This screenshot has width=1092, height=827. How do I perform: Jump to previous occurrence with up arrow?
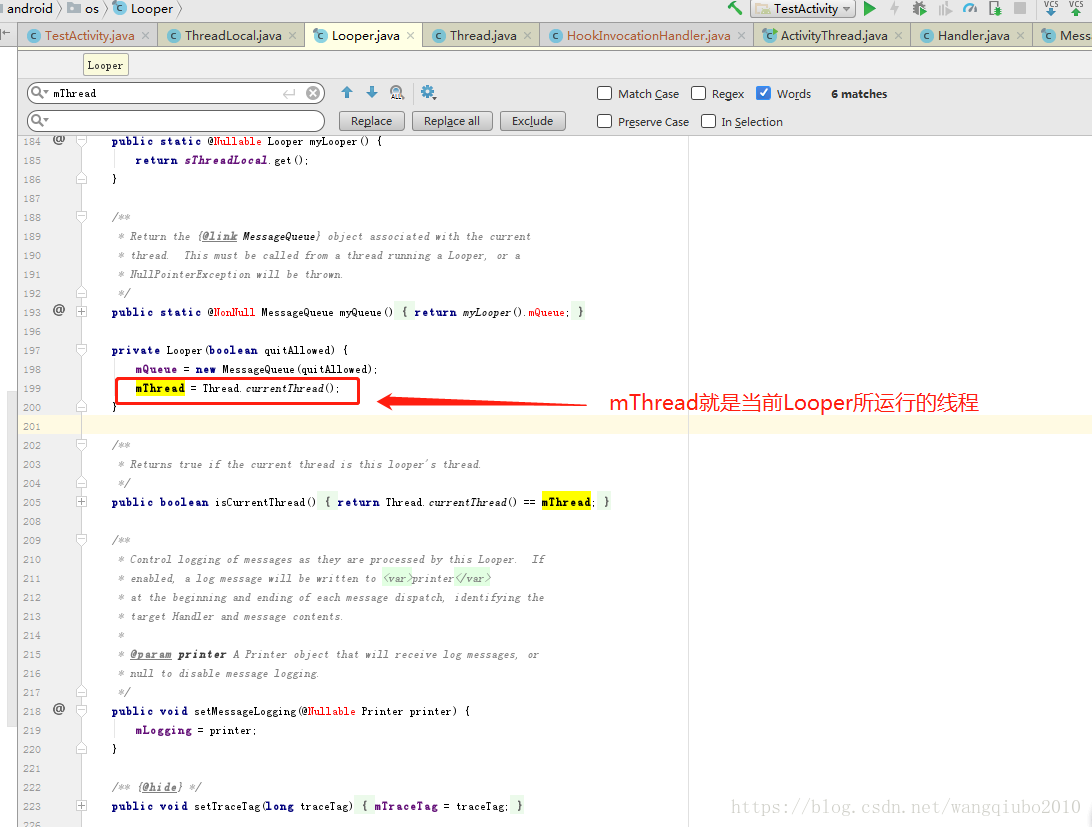click(x=347, y=92)
